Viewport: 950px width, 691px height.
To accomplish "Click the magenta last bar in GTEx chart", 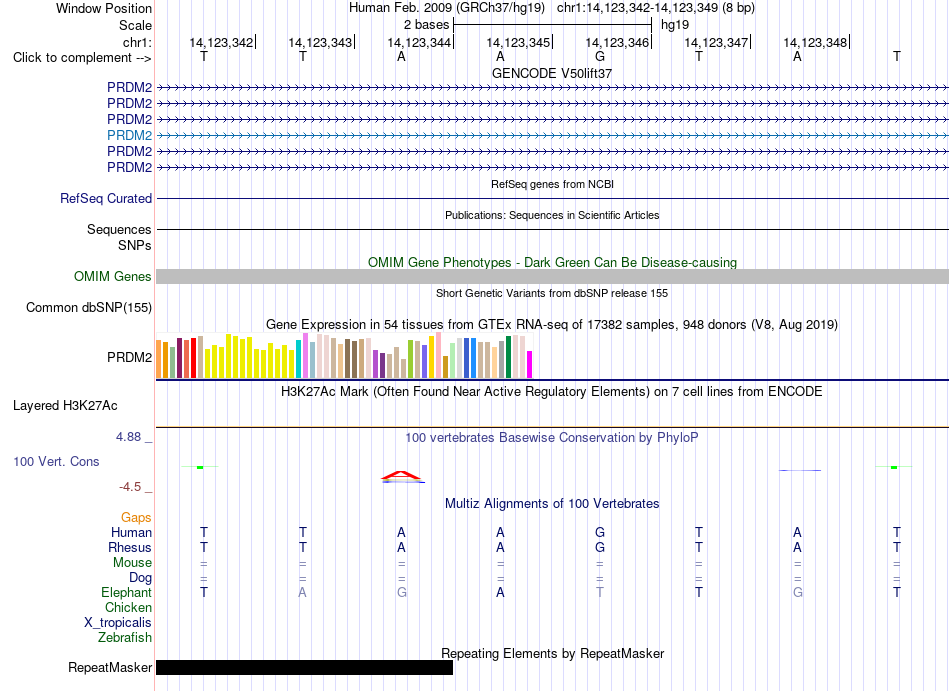I will [530, 365].
